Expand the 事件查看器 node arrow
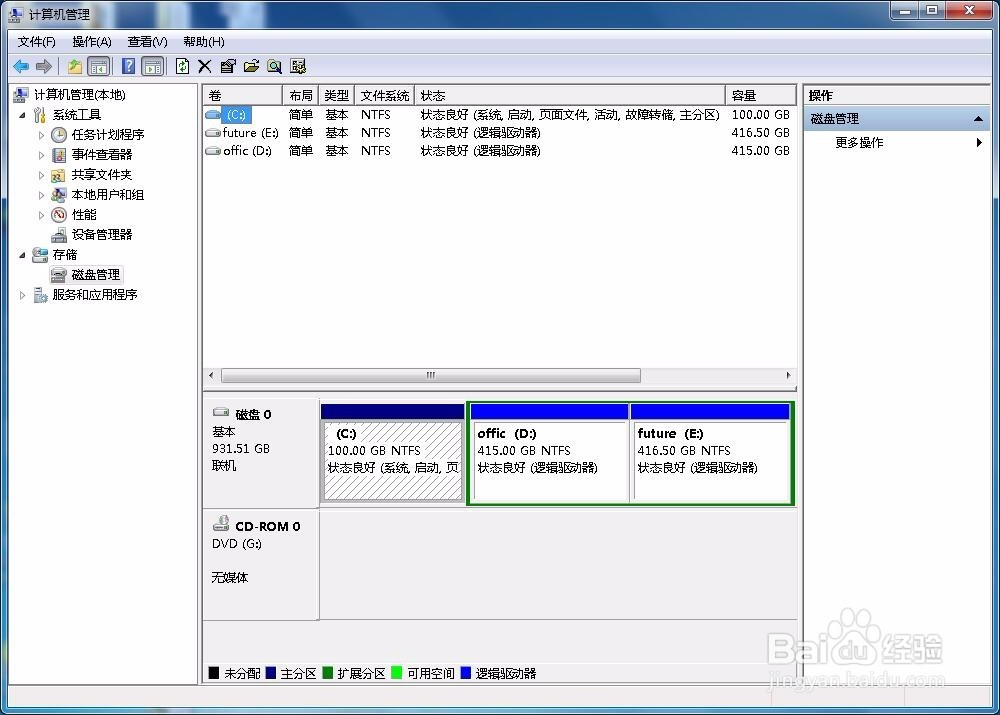The height and width of the screenshot is (715, 1000). (41, 155)
